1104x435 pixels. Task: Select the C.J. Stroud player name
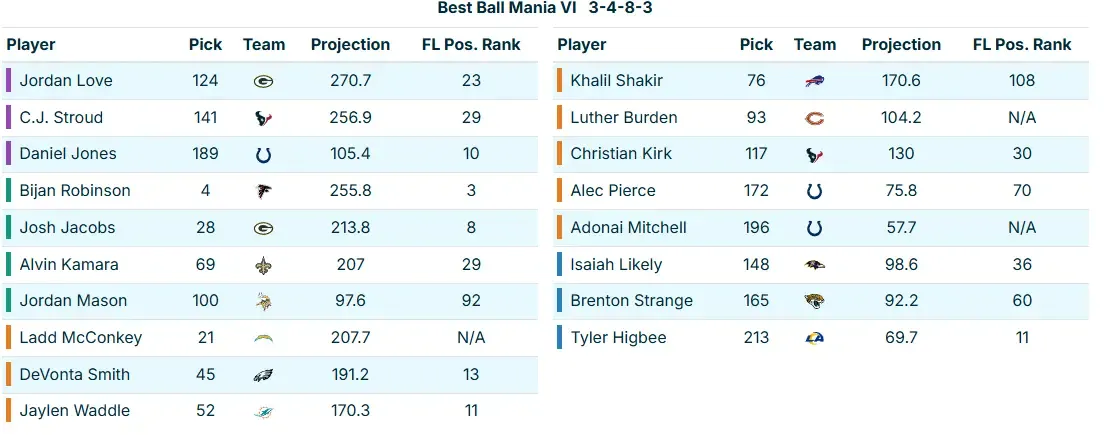(x=61, y=118)
